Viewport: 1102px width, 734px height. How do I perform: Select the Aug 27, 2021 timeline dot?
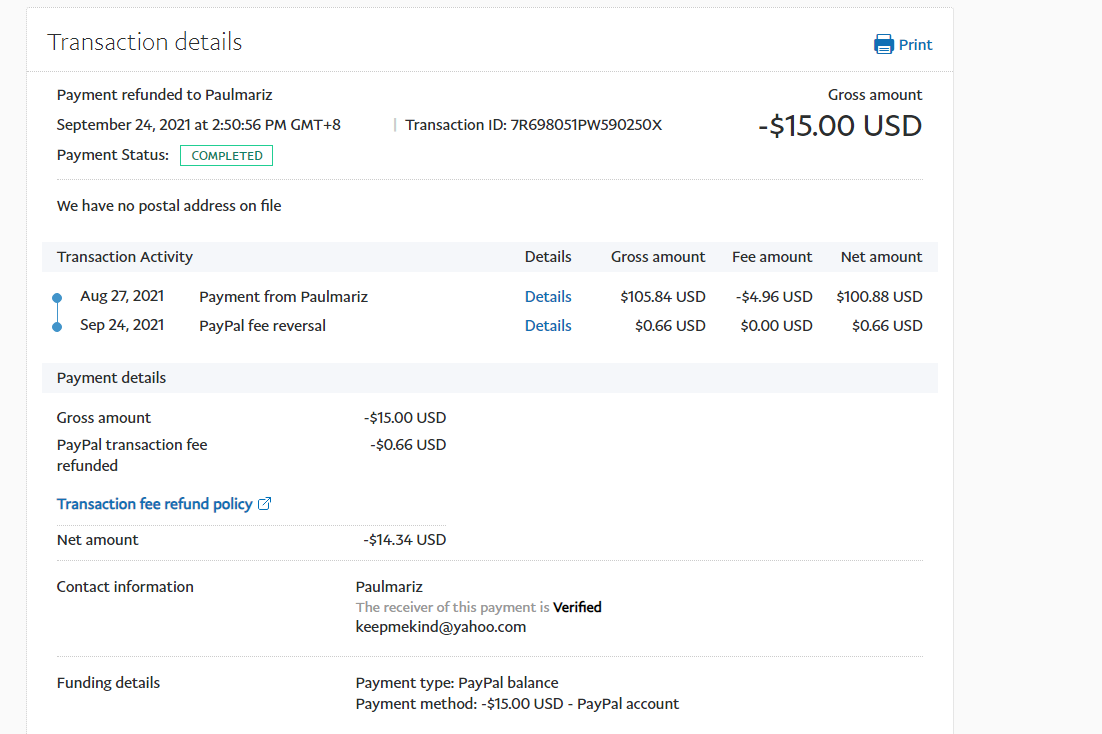(57, 298)
